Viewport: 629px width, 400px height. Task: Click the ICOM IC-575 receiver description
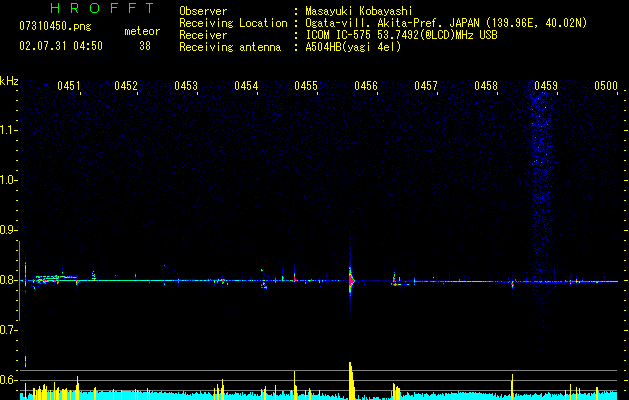click(401, 35)
